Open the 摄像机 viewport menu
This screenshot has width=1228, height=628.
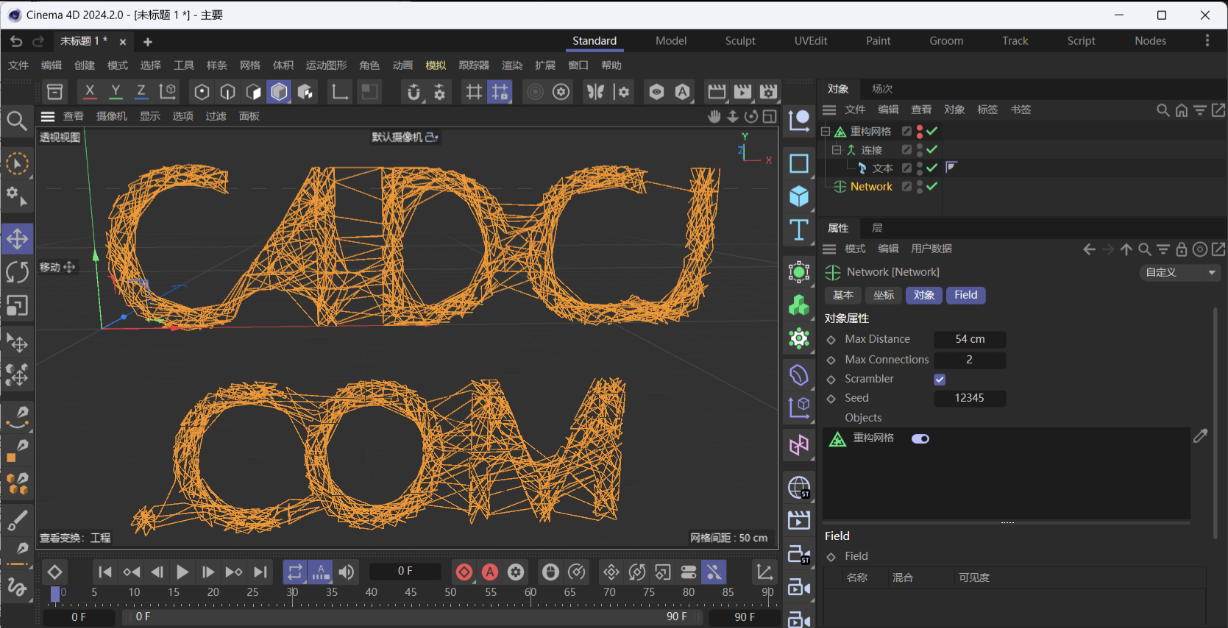click(x=111, y=116)
